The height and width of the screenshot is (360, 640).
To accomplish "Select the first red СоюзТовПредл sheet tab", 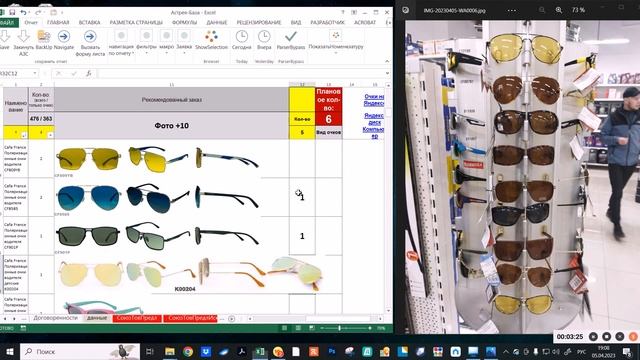I will [x=137, y=318].
